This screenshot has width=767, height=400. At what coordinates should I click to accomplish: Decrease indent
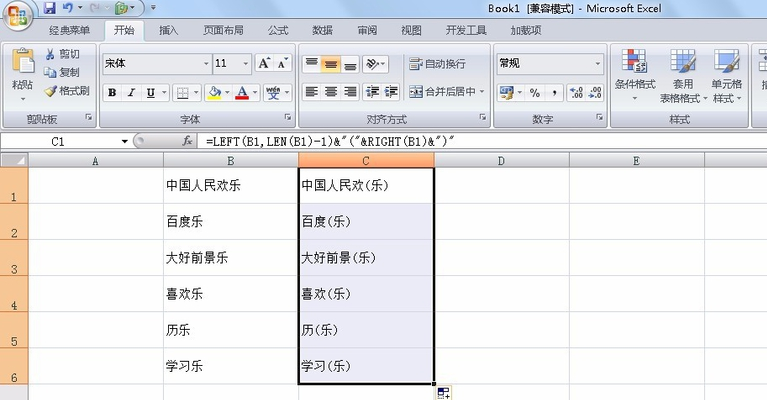372,92
